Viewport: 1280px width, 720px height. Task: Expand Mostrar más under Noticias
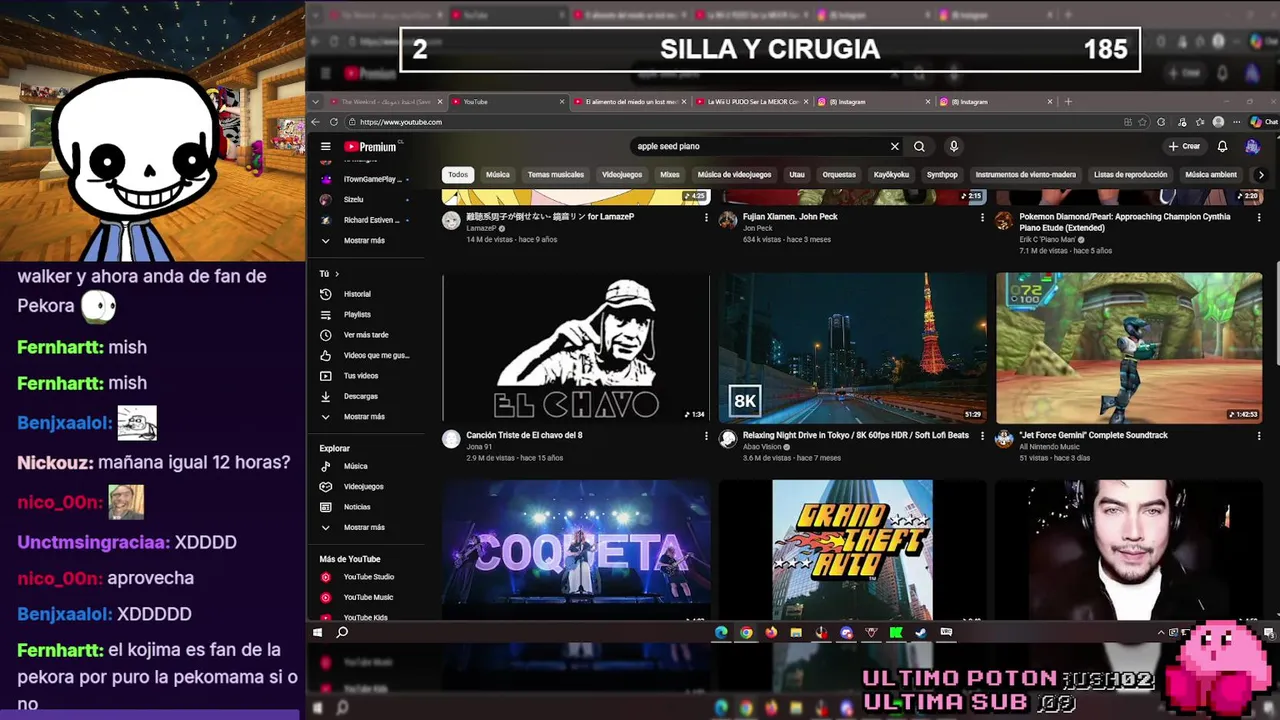(365, 527)
